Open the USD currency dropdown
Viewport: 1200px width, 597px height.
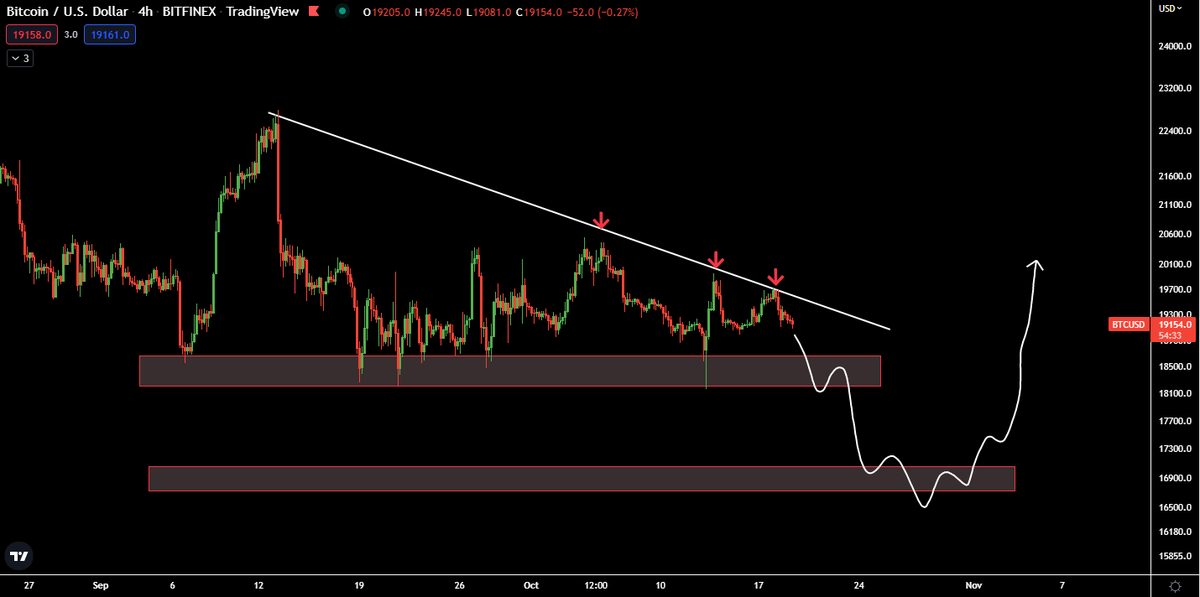click(x=1169, y=8)
